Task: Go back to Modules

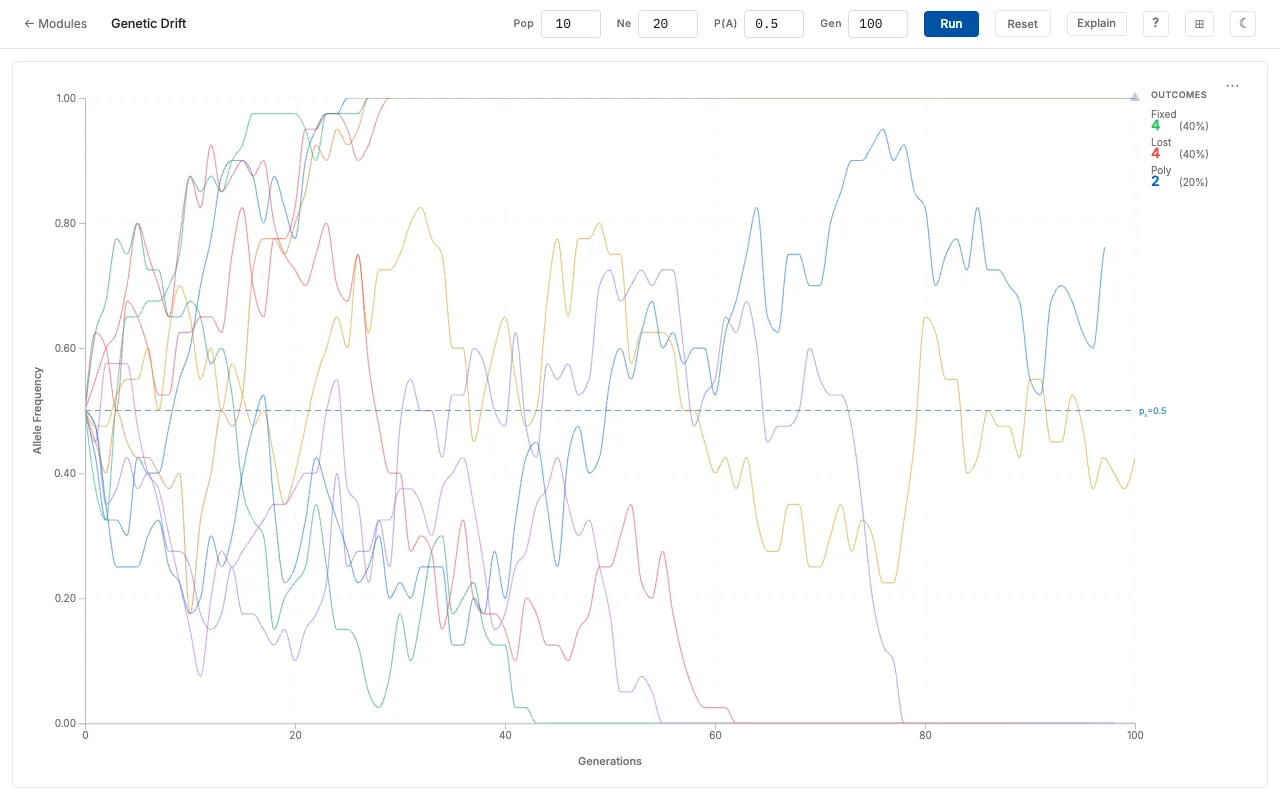Action: [x=55, y=24]
